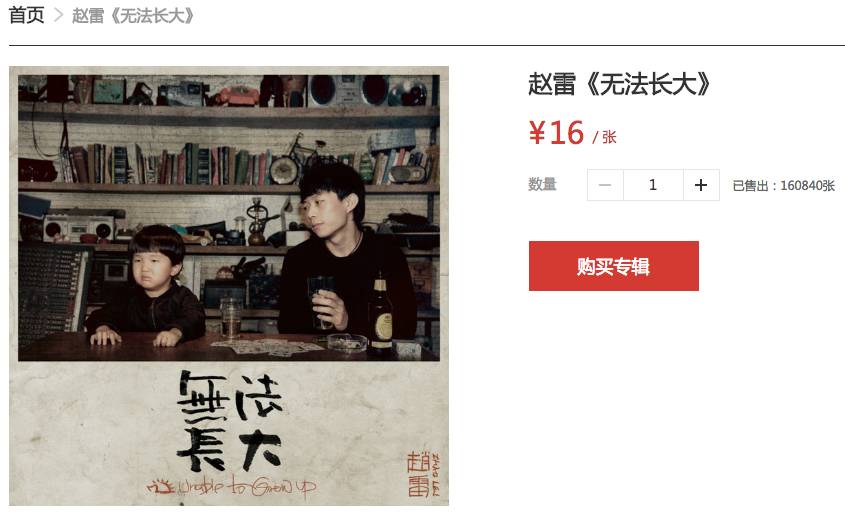Click the 已售出：160840张 sold count

coord(784,185)
